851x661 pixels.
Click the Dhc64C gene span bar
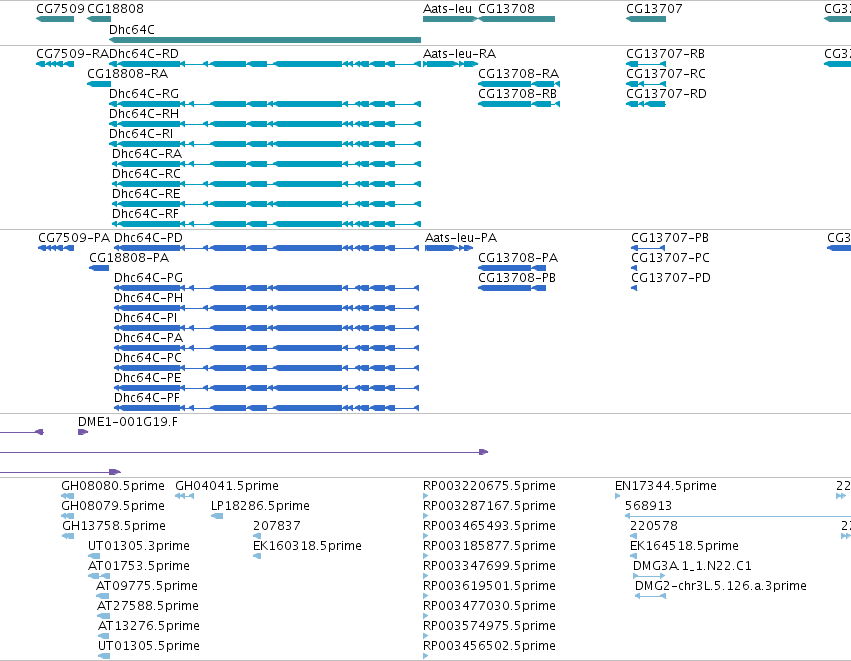click(265, 40)
